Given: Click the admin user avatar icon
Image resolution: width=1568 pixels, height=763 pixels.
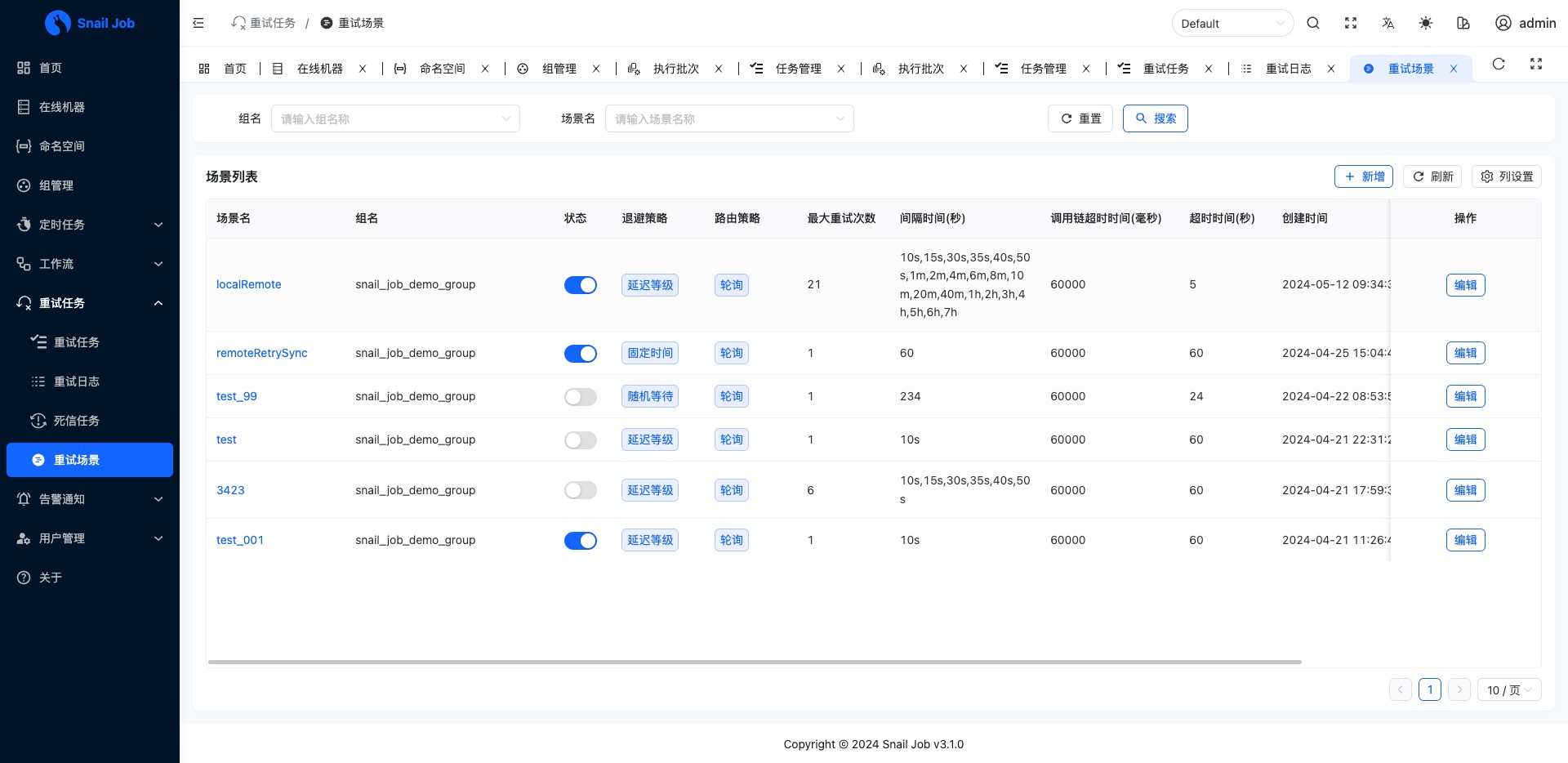Looking at the screenshot, I should [x=1503, y=23].
